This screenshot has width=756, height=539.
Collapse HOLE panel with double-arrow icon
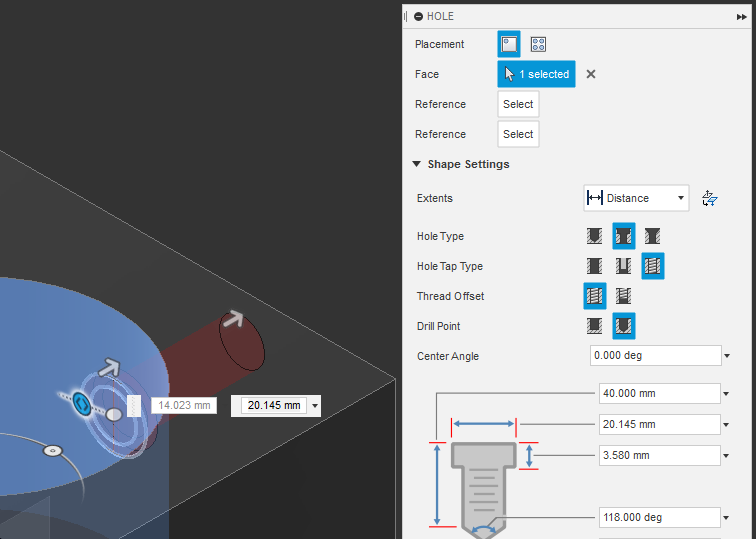tap(742, 17)
